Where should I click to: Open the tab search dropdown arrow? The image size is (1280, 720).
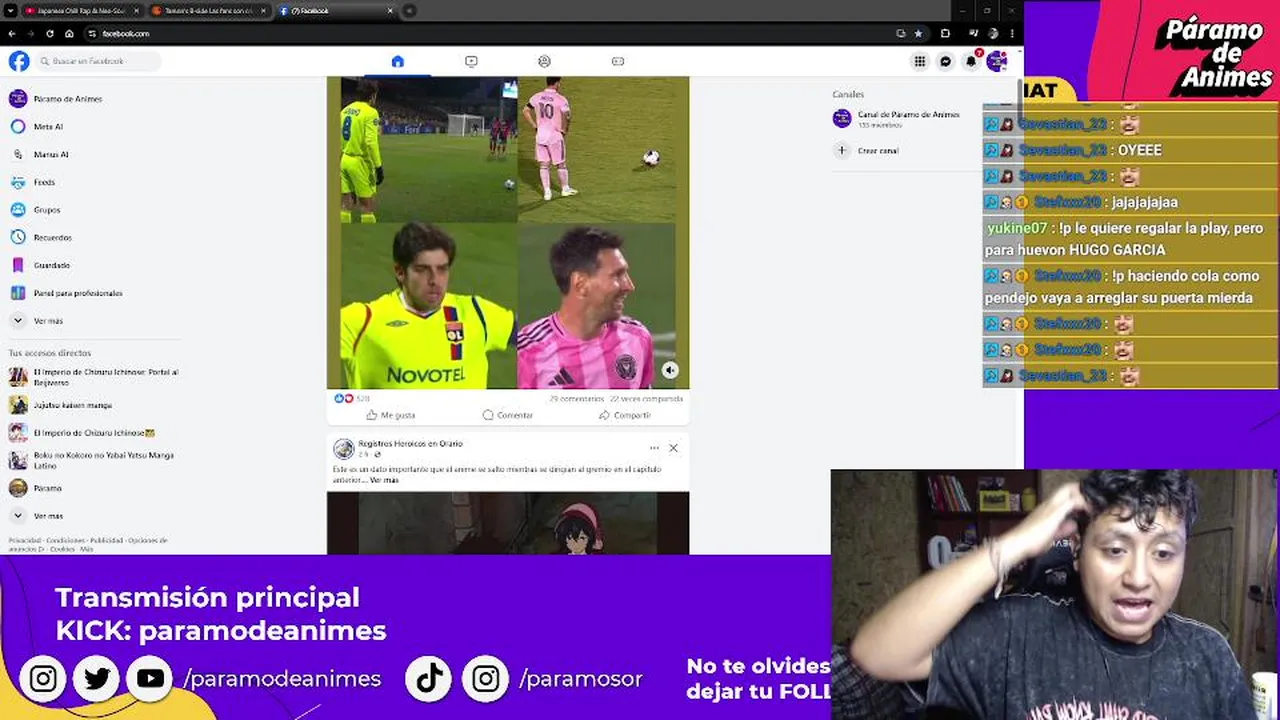[9, 10]
